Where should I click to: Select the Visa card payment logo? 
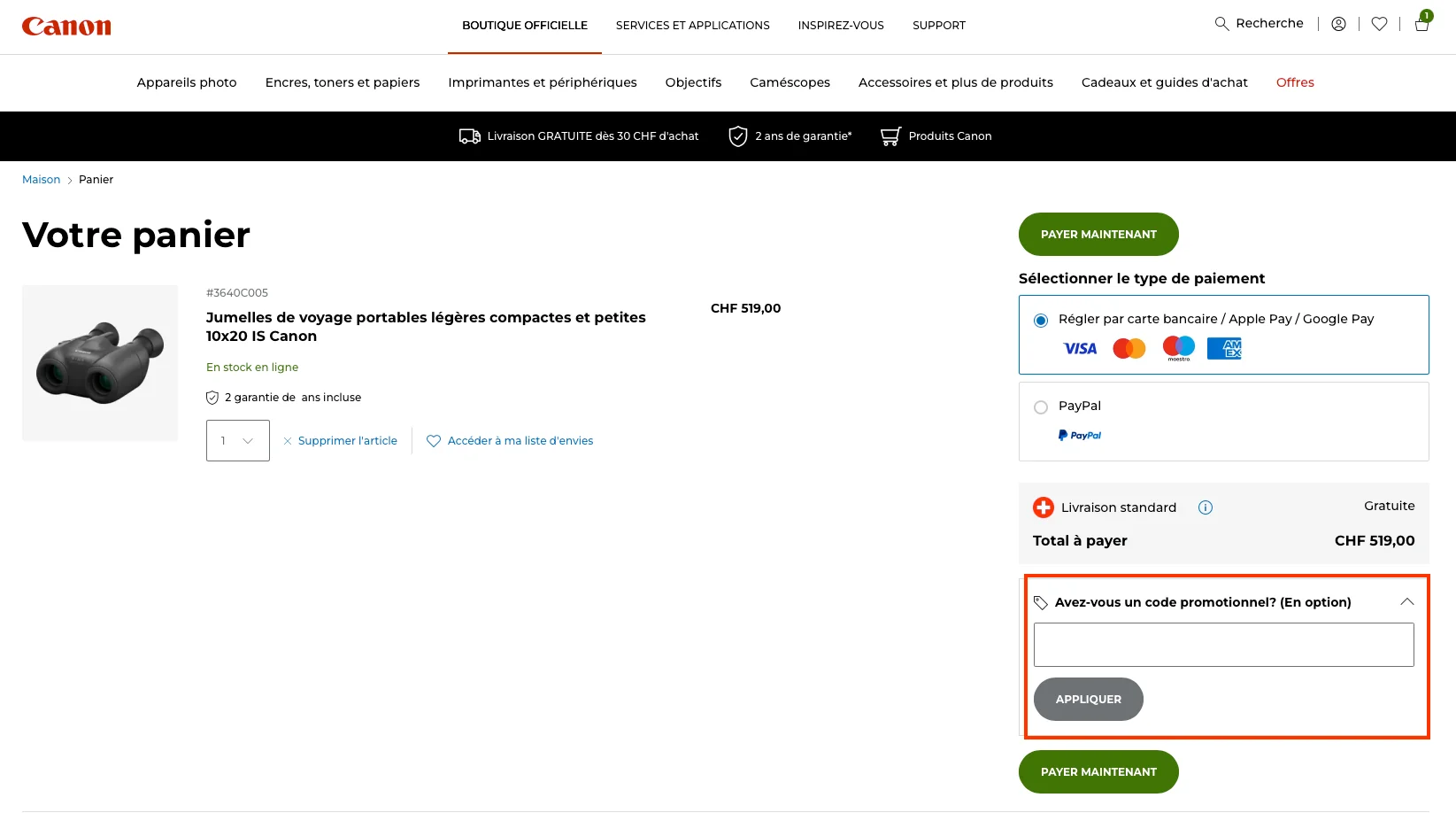1079,348
